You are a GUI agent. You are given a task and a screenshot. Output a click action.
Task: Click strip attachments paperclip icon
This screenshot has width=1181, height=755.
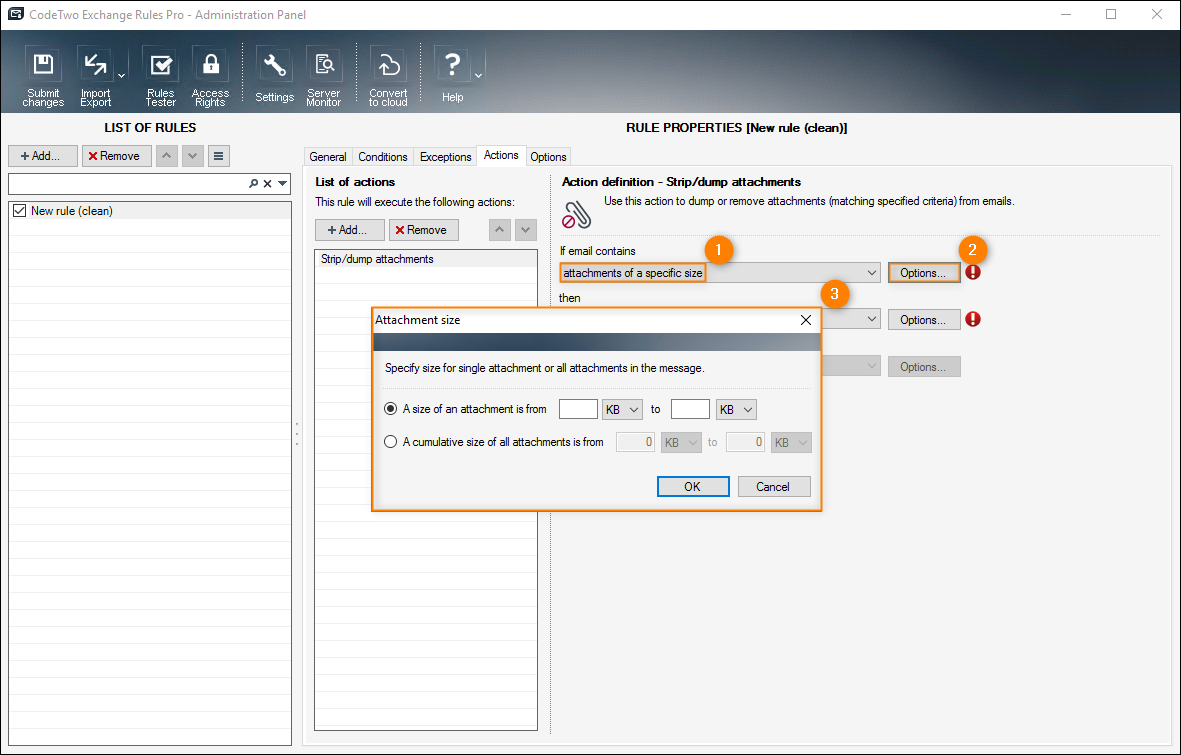pos(577,215)
